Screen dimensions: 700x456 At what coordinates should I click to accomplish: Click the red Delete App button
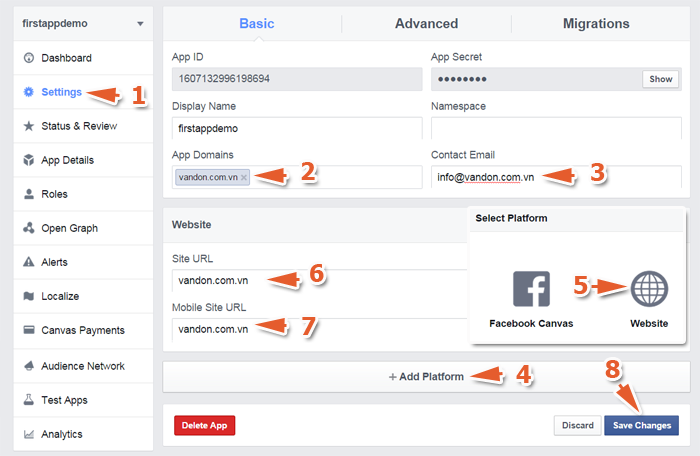pyautogui.click(x=204, y=426)
